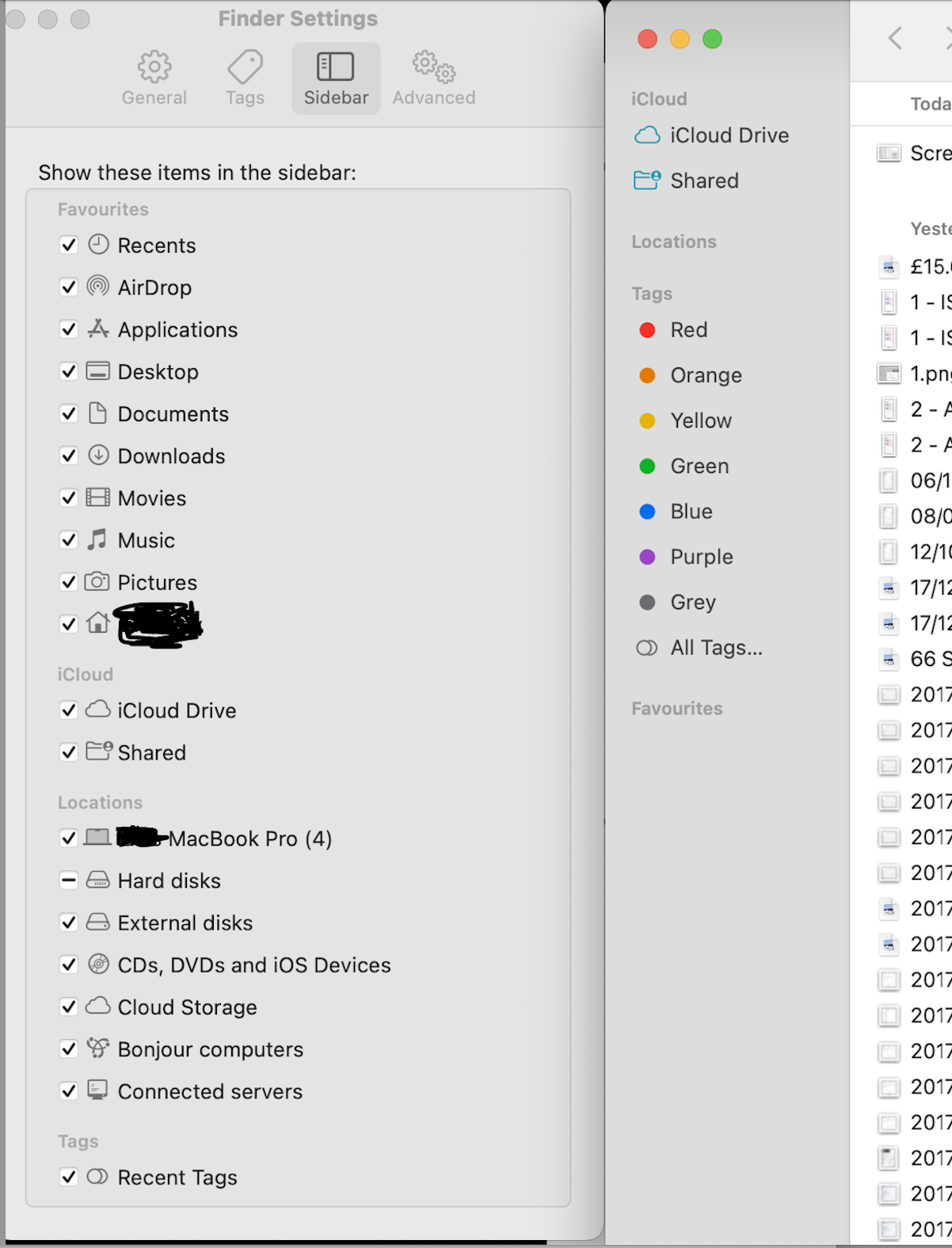Expand the Favourites section in Finder sidebar
This screenshot has width=952, height=1248.
click(x=677, y=708)
